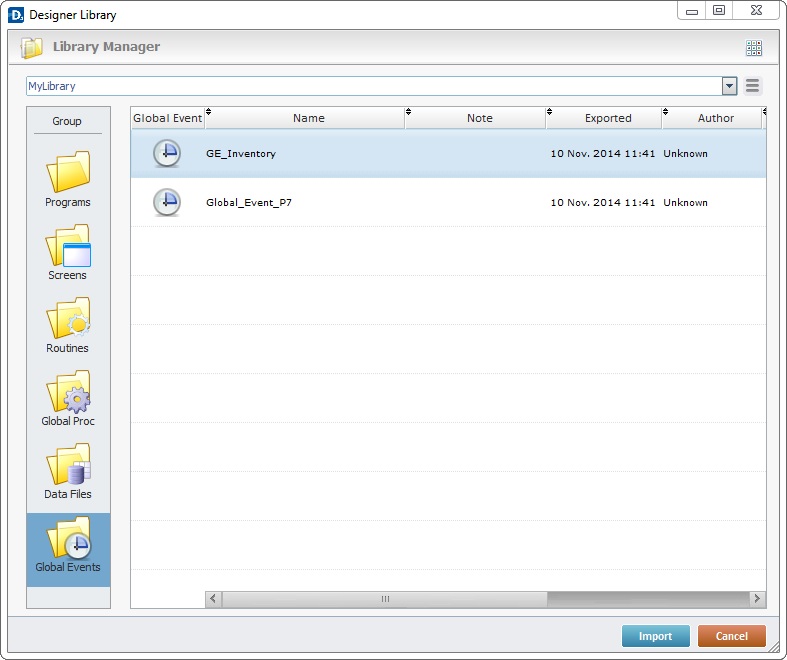The image size is (787, 660).
Task: Click the Library Manager folder icon
Action: tap(32, 48)
